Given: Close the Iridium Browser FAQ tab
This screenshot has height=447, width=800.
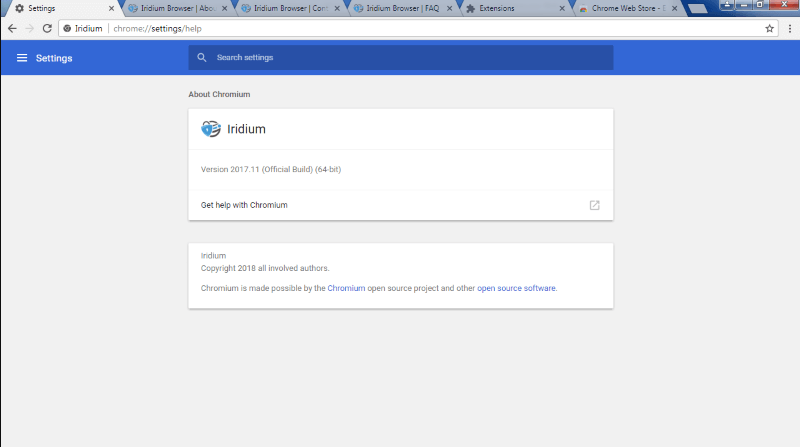Looking at the screenshot, I should [449, 8].
